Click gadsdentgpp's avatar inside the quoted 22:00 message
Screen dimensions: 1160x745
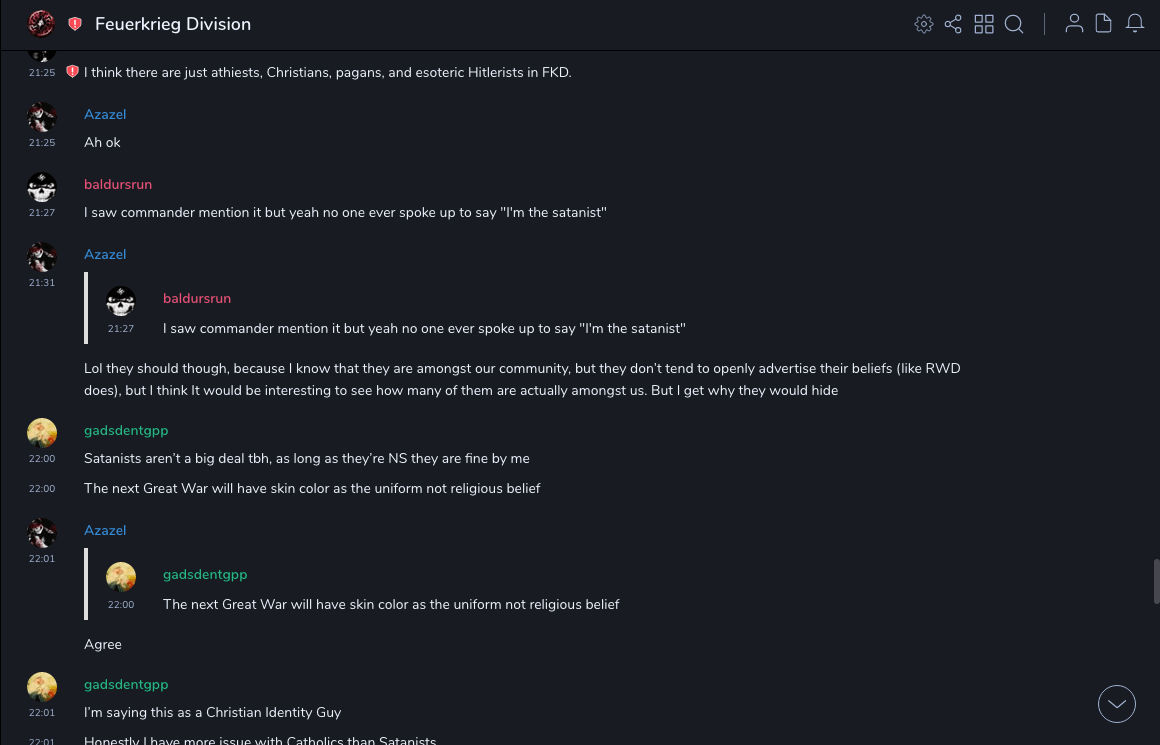[x=121, y=577]
